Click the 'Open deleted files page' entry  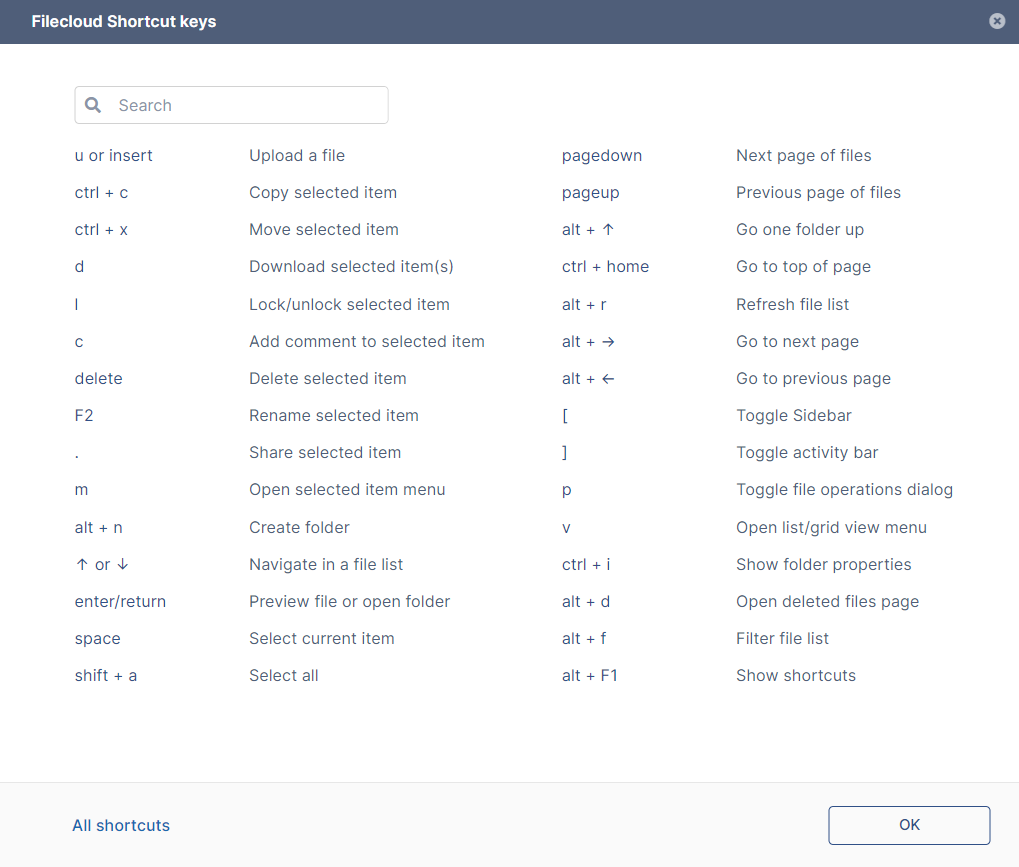pos(828,601)
